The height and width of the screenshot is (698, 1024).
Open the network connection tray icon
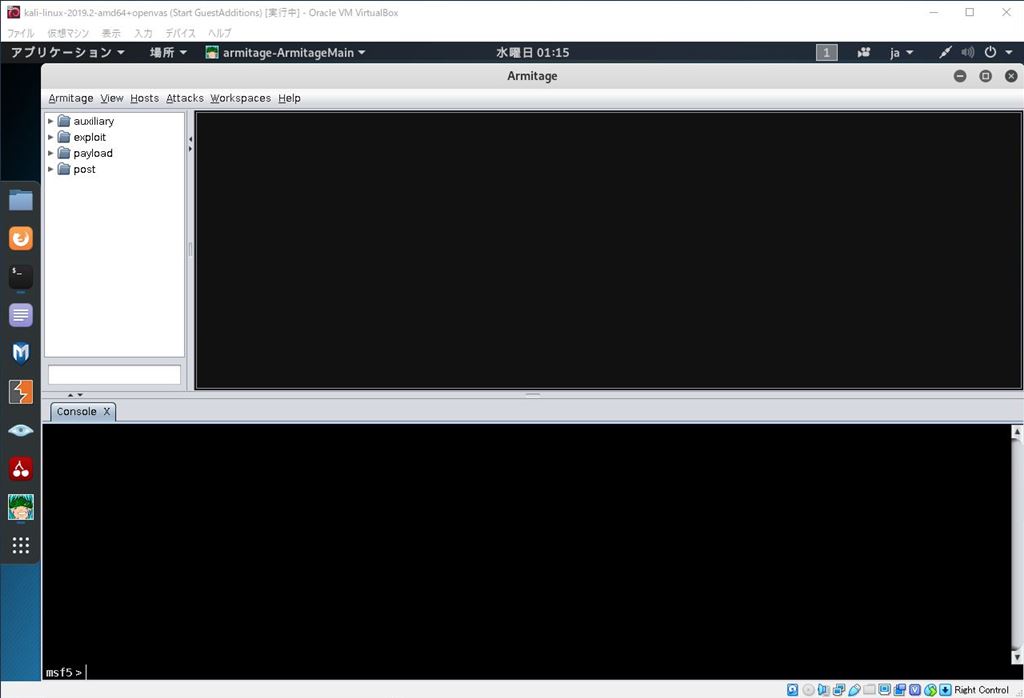coord(945,52)
